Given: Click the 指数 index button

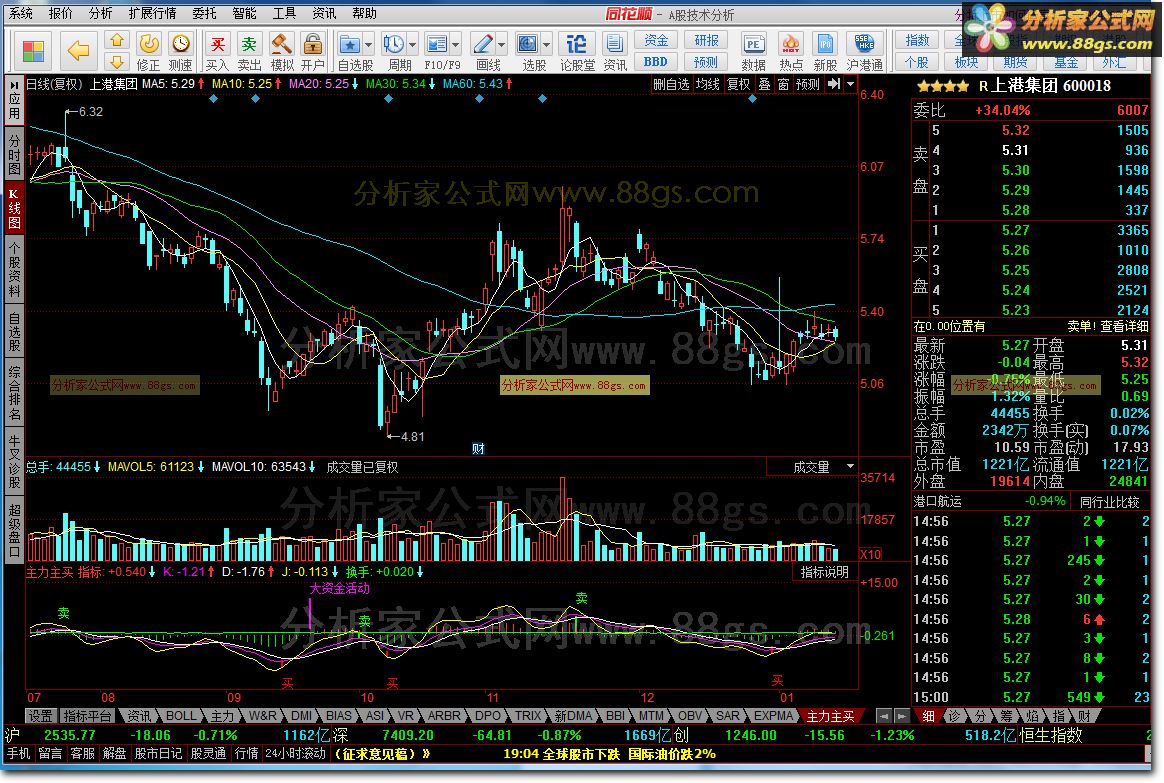Looking at the screenshot, I should (918, 40).
